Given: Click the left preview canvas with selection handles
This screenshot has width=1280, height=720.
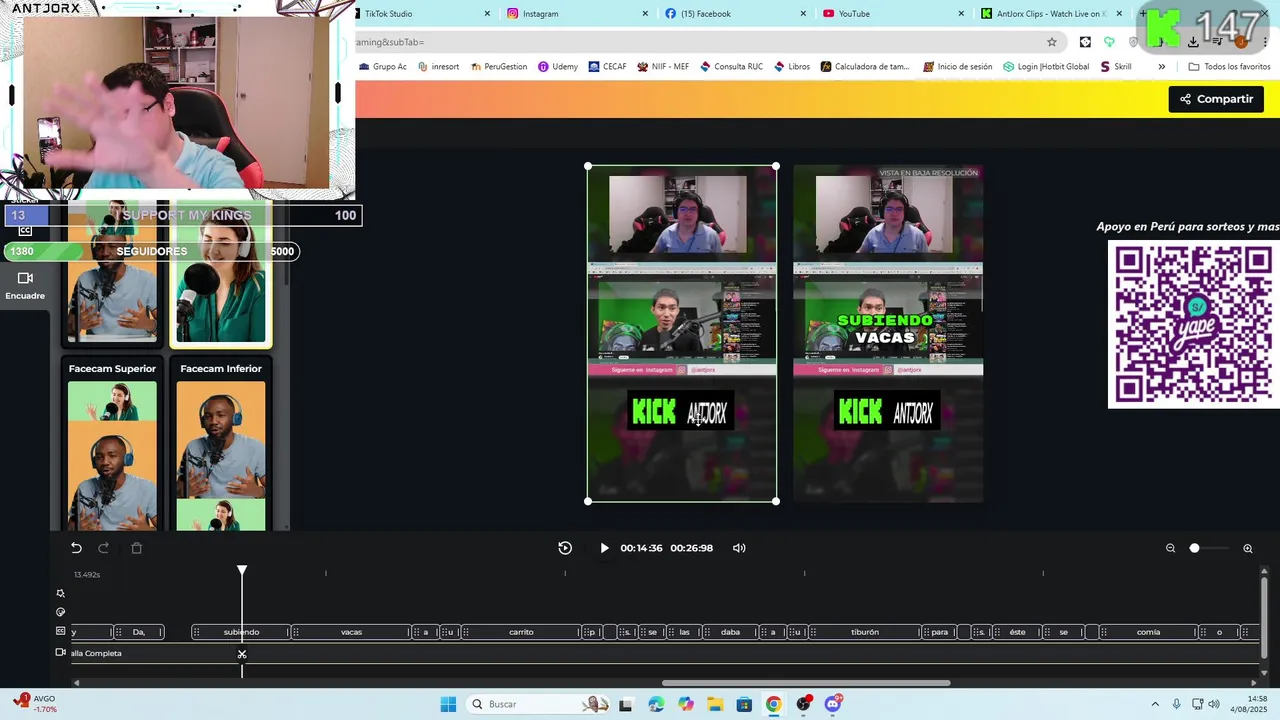Looking at the screenshot, I should point(682,334).
